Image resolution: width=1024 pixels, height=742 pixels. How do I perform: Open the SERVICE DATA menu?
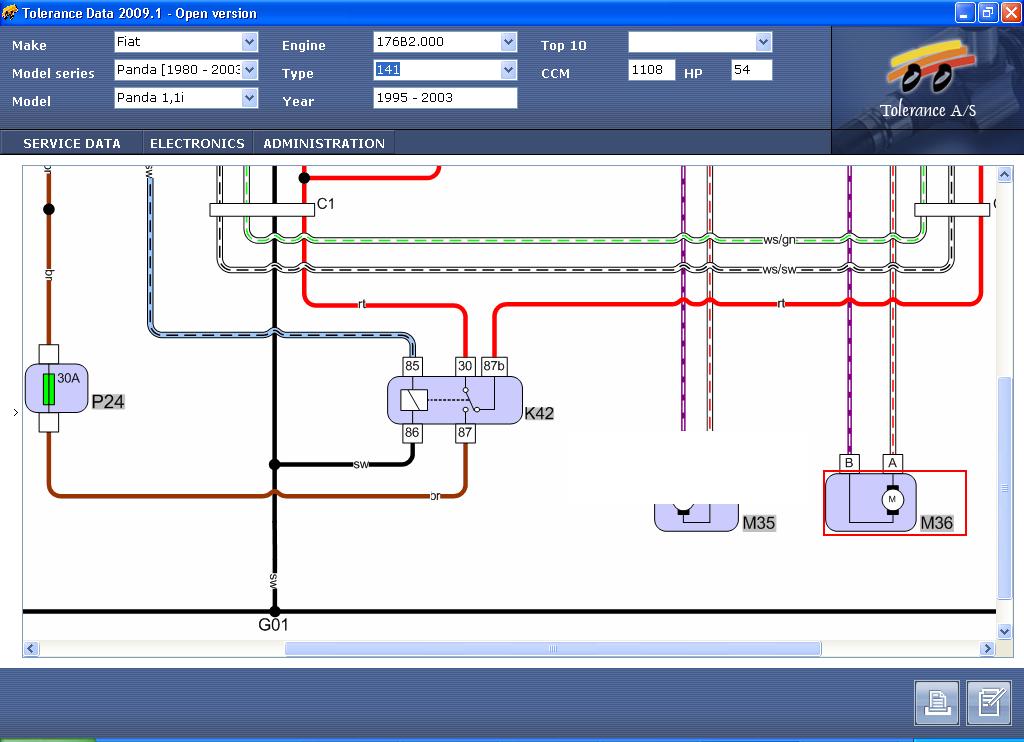[72, 143]
